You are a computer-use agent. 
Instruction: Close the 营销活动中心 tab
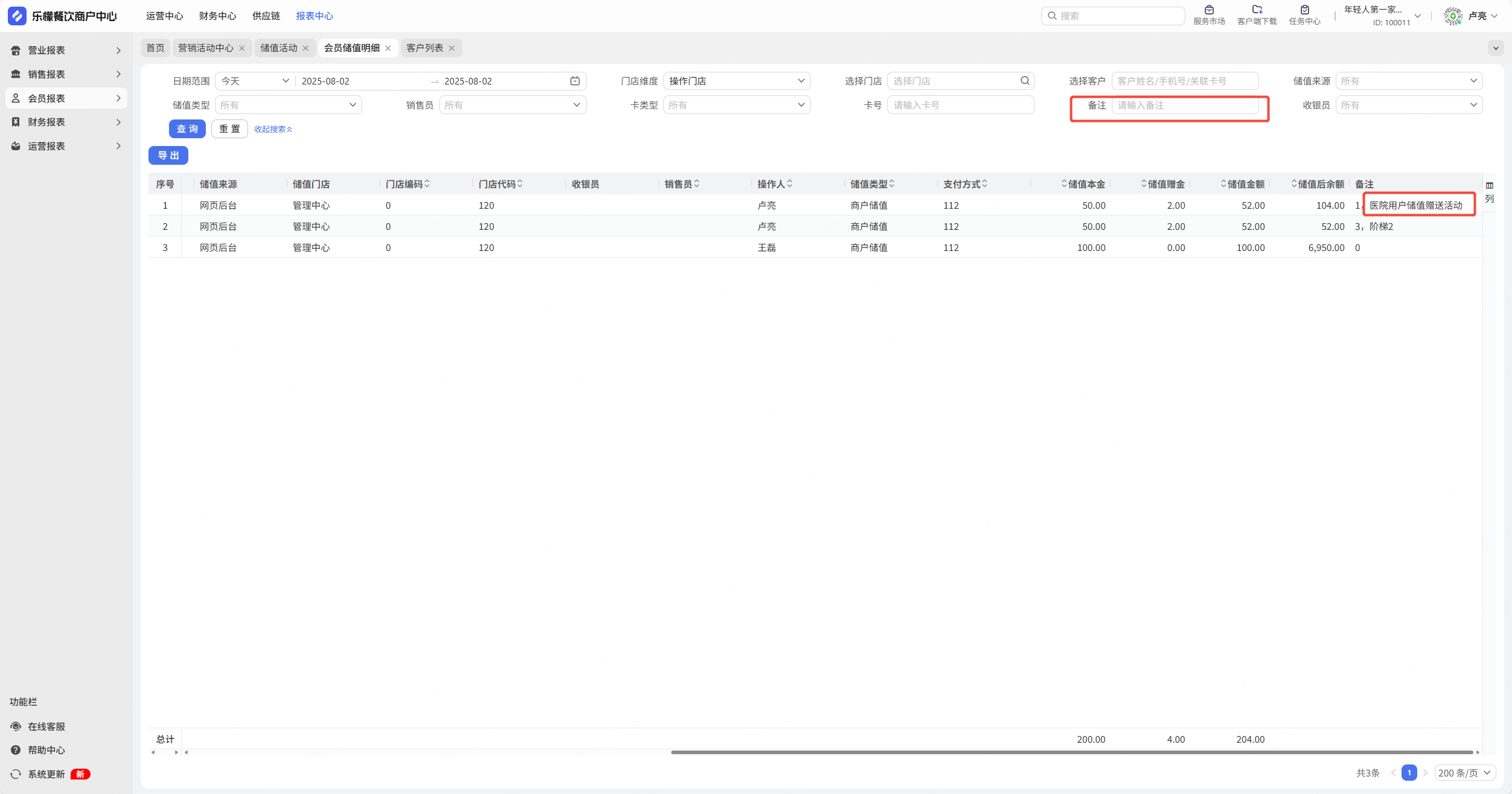pyautogui.click(x=242, y=48)
